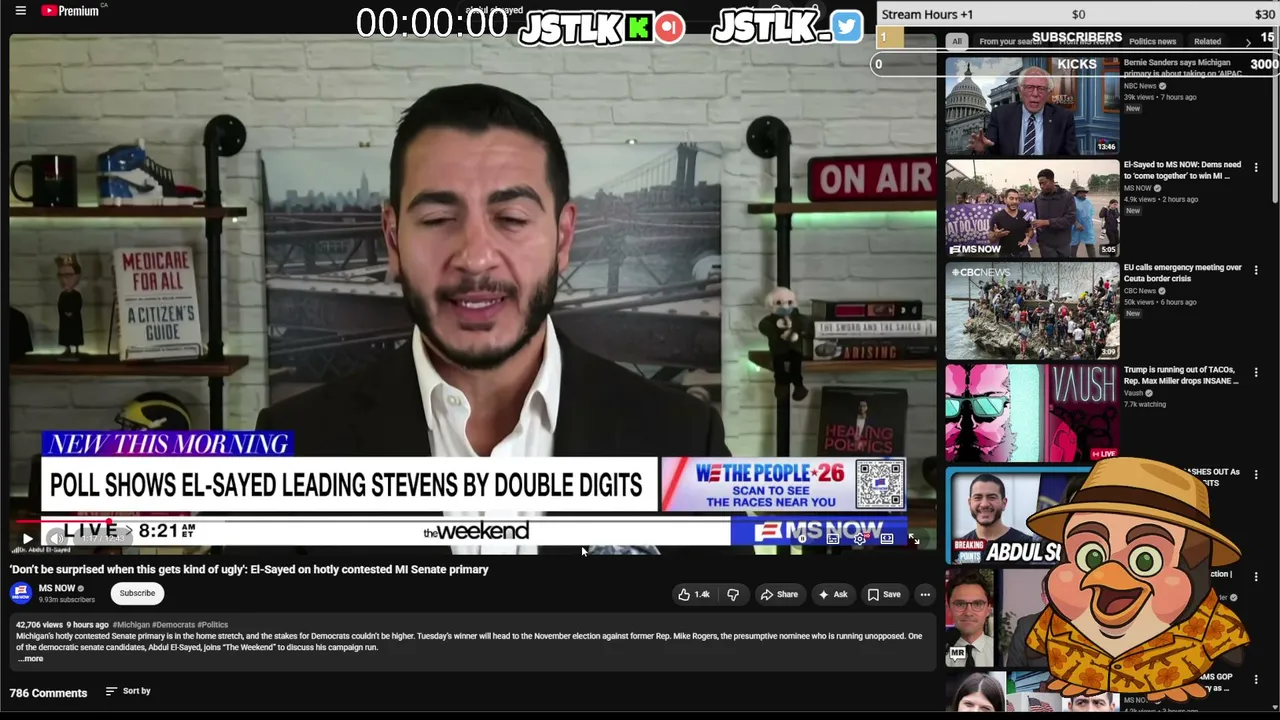Click the Twitter bird icon in overlay

[x=846, y=27]
